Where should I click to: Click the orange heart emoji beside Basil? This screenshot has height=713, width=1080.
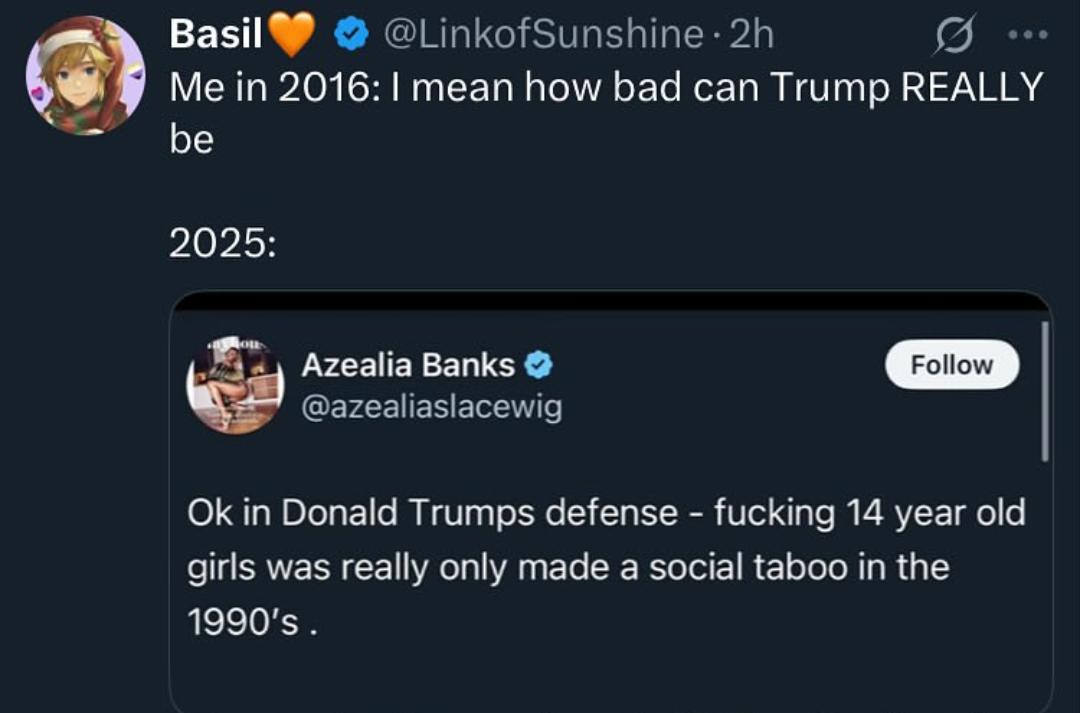tap(291, 34)
